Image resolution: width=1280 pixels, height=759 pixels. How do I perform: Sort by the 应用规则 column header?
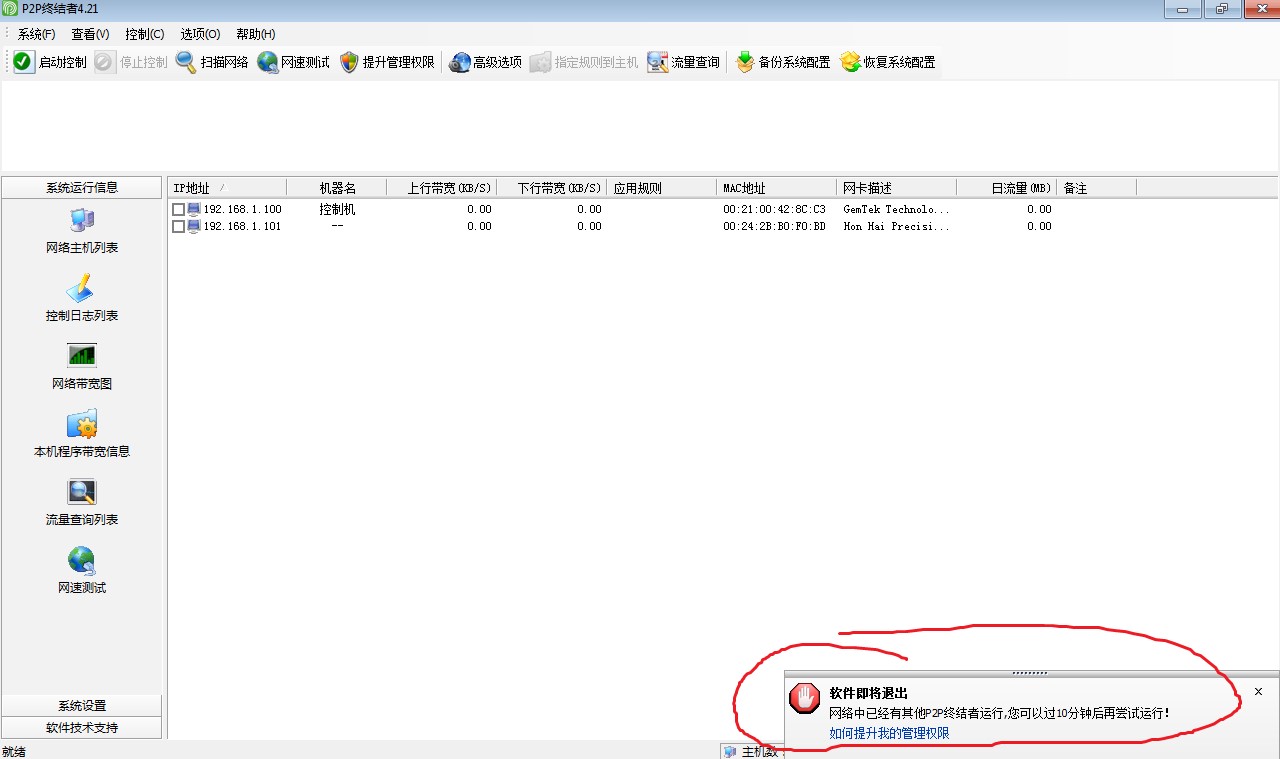pos(662,188)
